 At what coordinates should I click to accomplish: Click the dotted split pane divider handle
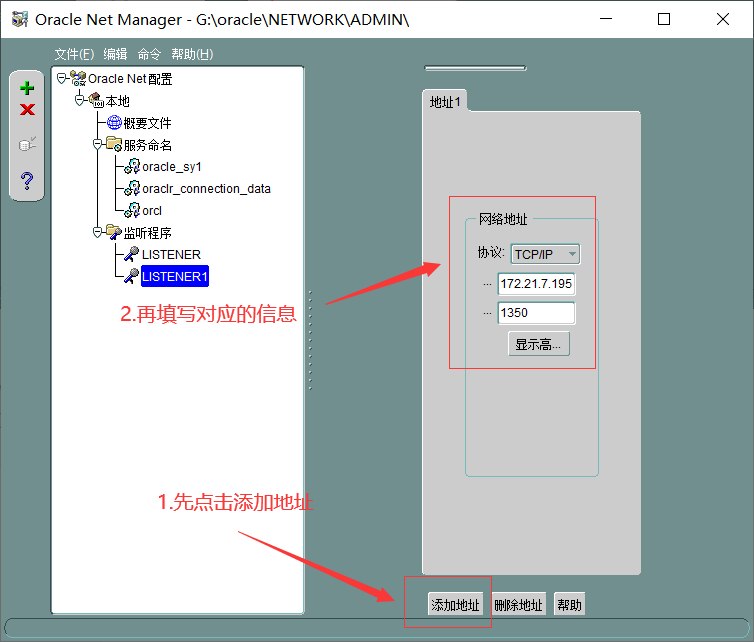tap(310, 340)
